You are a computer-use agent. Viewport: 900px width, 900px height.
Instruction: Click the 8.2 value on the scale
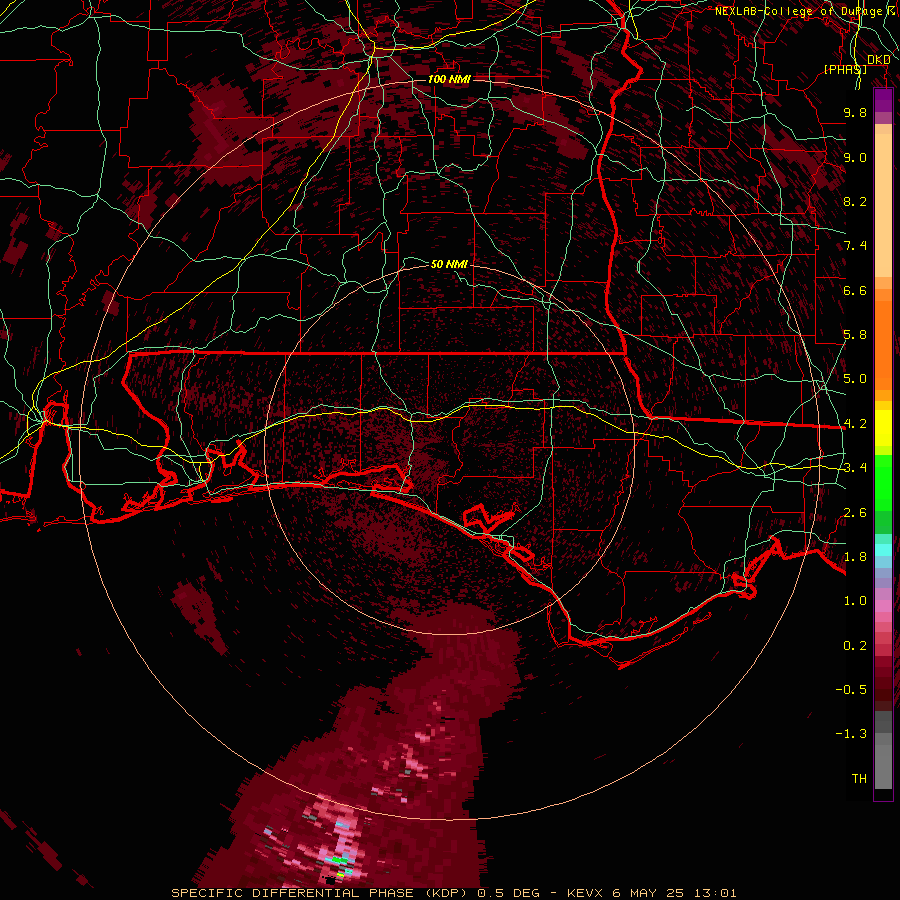pos(855,201)
